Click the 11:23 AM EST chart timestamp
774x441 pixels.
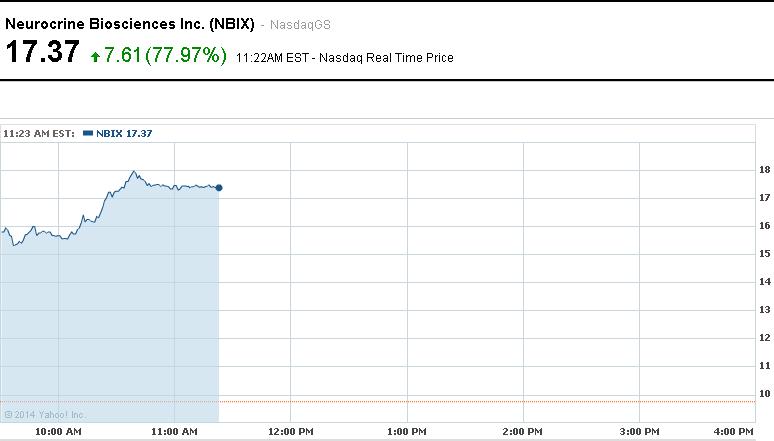(40, 133)
